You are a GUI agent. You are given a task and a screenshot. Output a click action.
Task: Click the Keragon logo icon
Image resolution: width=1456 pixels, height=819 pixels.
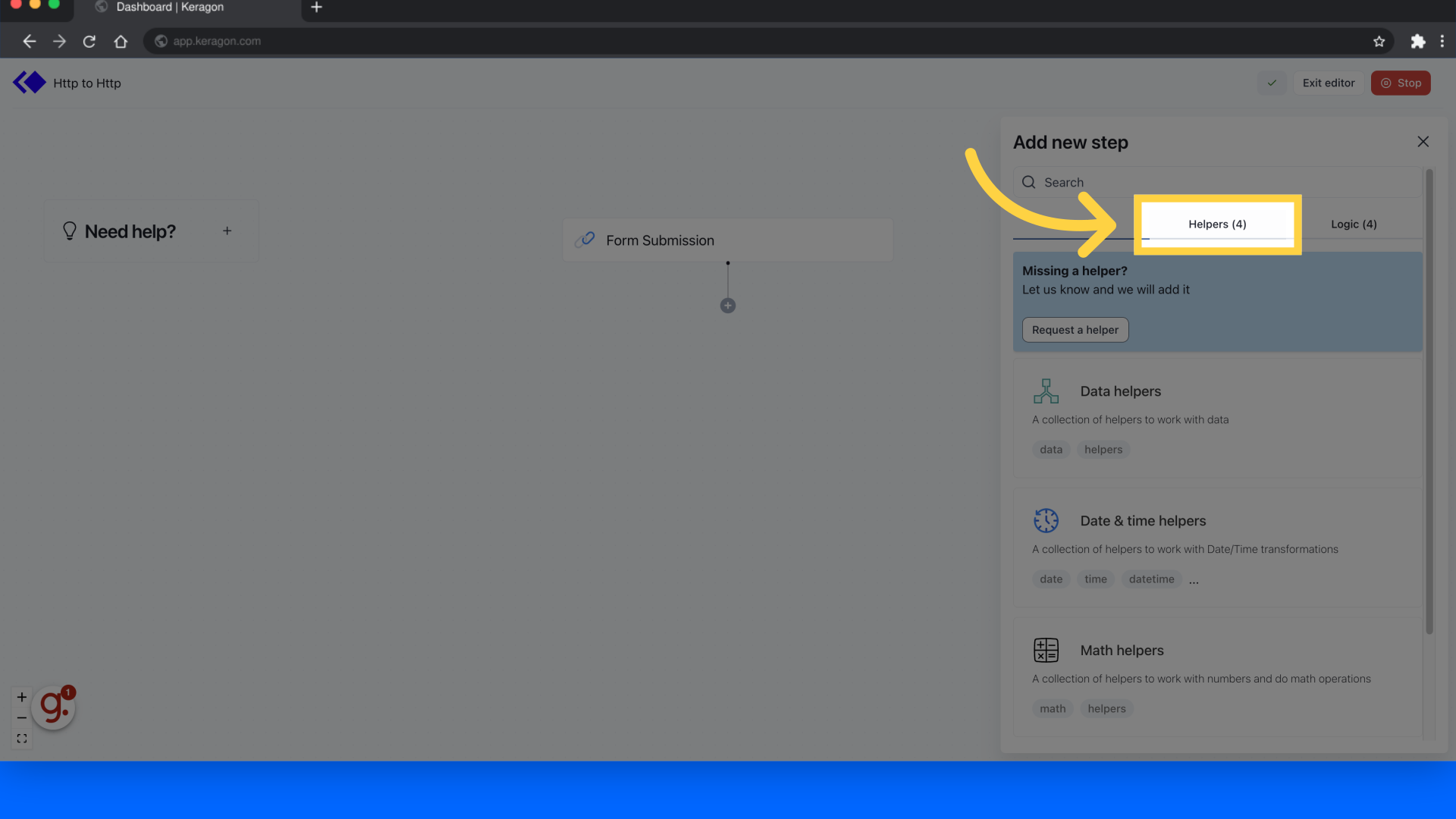point(30,82)
